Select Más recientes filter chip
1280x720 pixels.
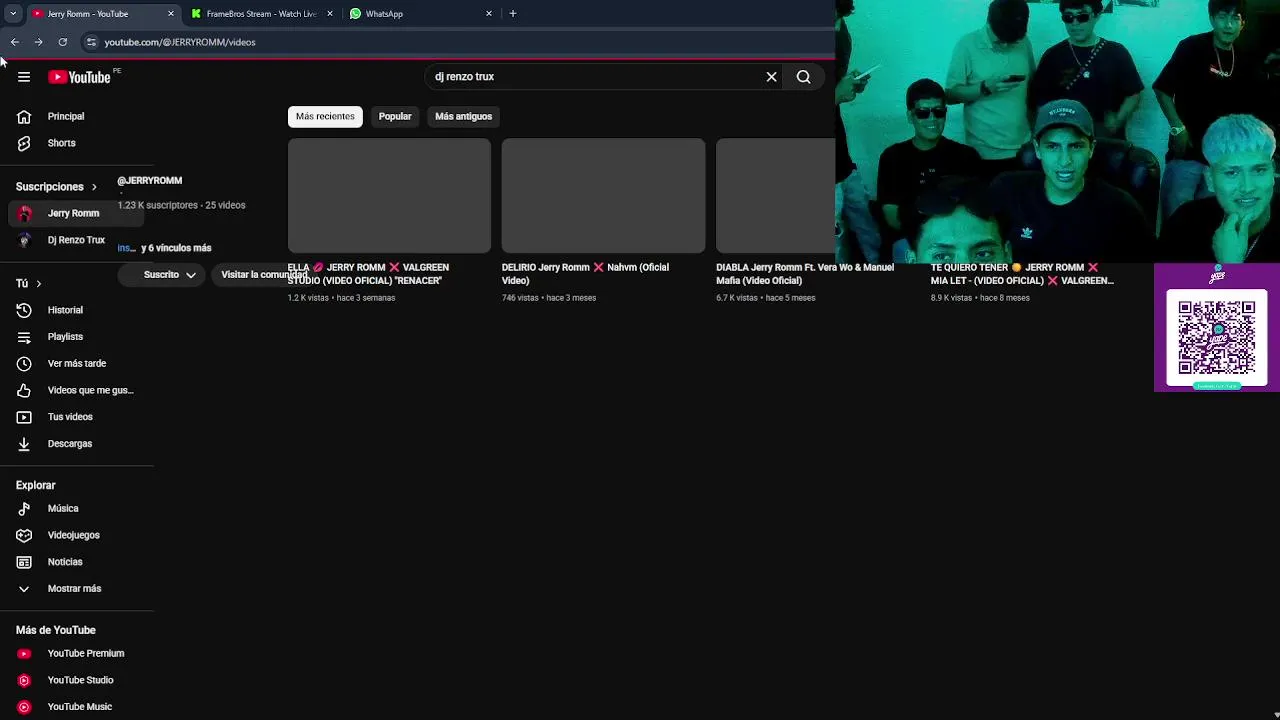coord(325,117)
